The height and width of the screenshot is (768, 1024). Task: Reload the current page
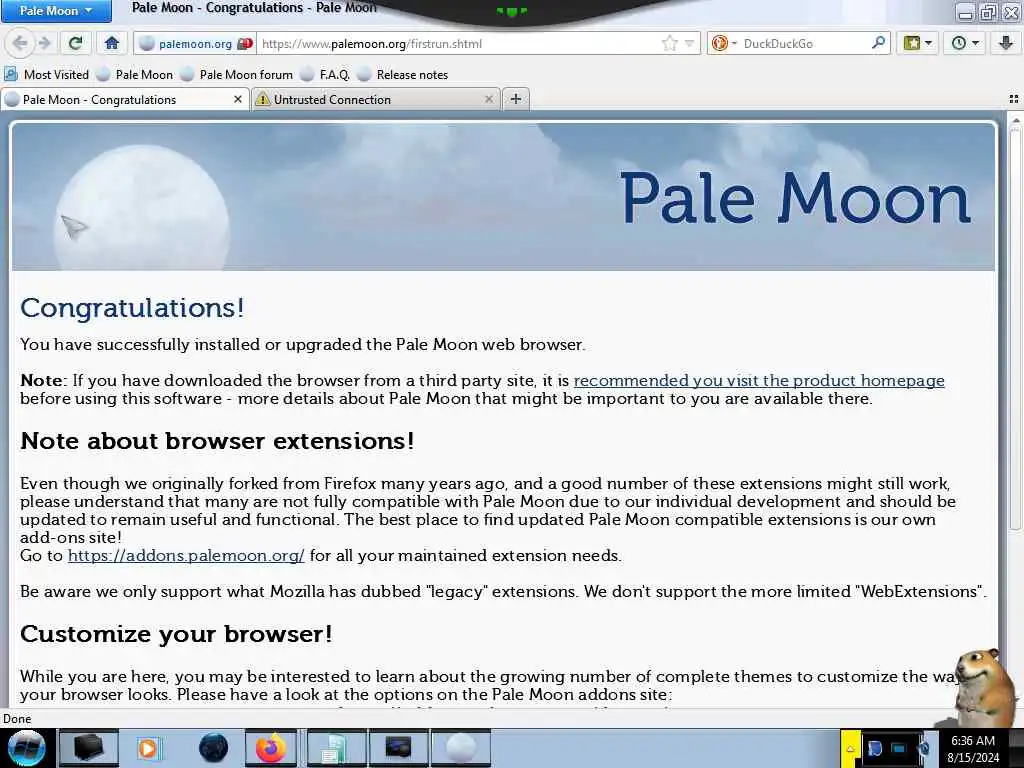pos(76,44)
